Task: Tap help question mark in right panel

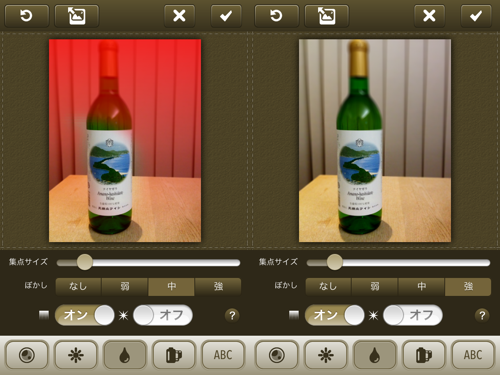Action: pos(482,315)
